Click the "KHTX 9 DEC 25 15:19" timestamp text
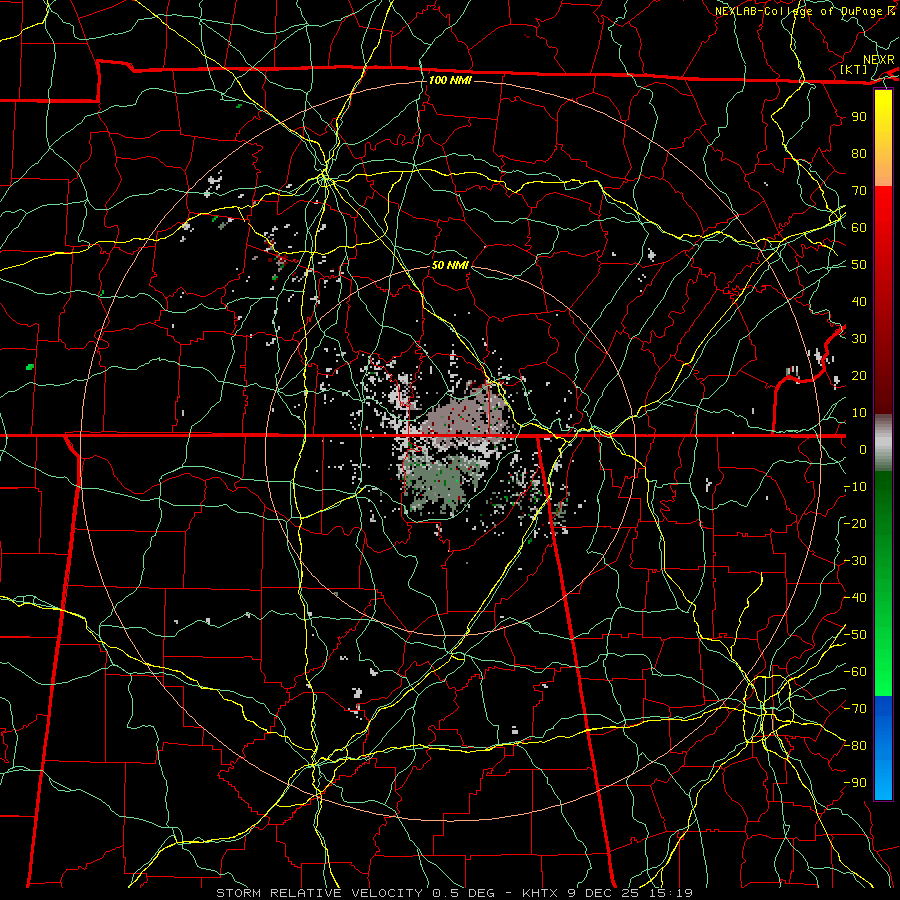 pyautogui.click(x=607, y=893)
